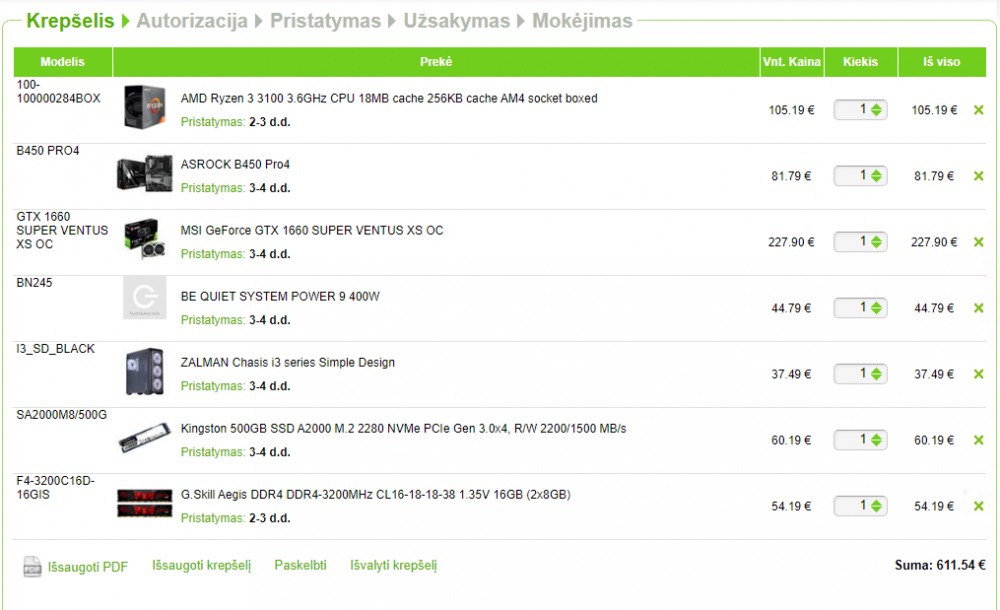Click the Prekė column header
Screen dimensions: 1000x610
pos(436,62)
